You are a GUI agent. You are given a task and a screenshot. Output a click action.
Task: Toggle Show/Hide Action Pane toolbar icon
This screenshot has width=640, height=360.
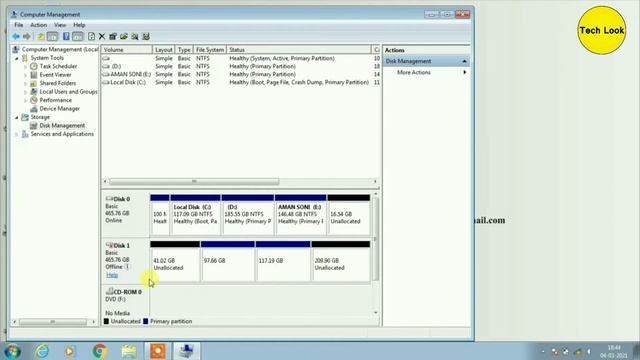click(78, 37)
